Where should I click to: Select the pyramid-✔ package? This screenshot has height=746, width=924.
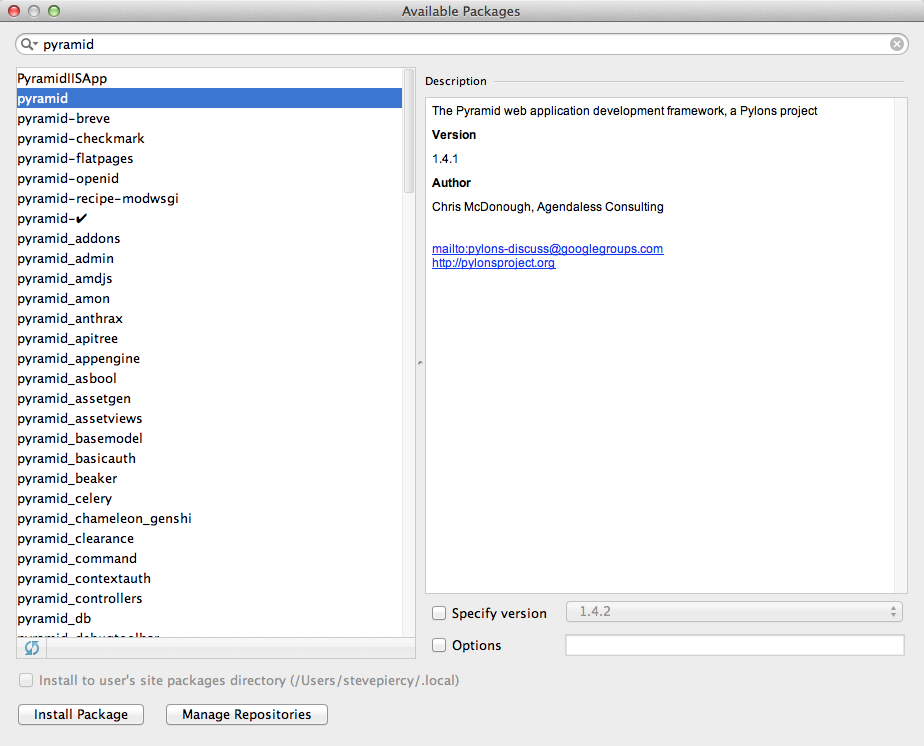click(x=209, y=219)
